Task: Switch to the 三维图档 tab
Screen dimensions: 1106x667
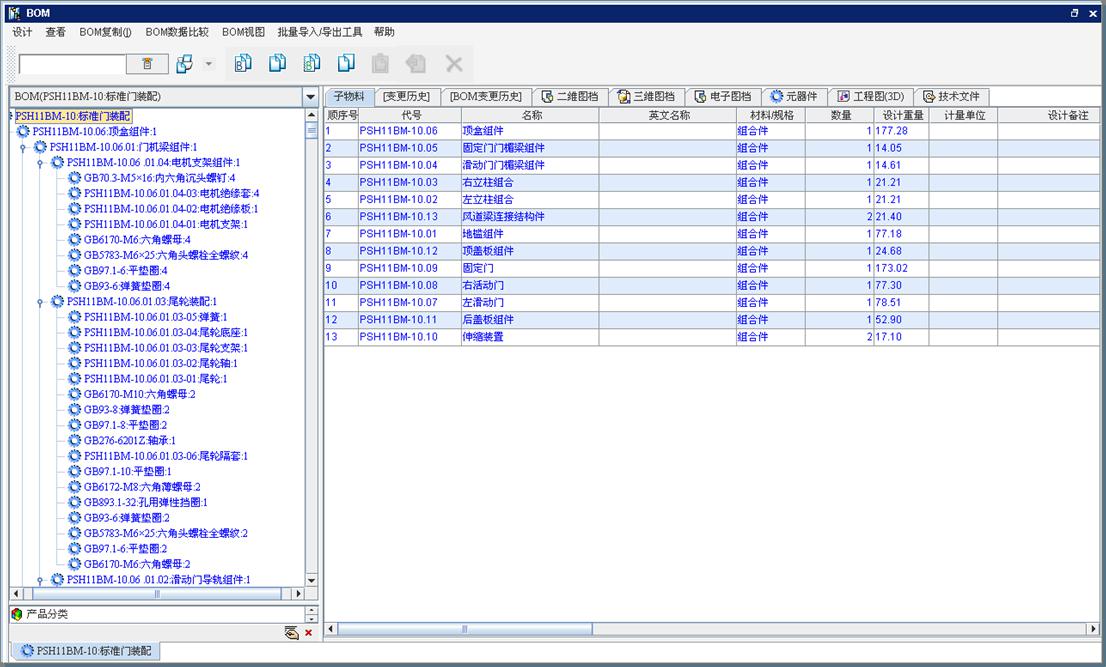Action: [x=645, y=97]
